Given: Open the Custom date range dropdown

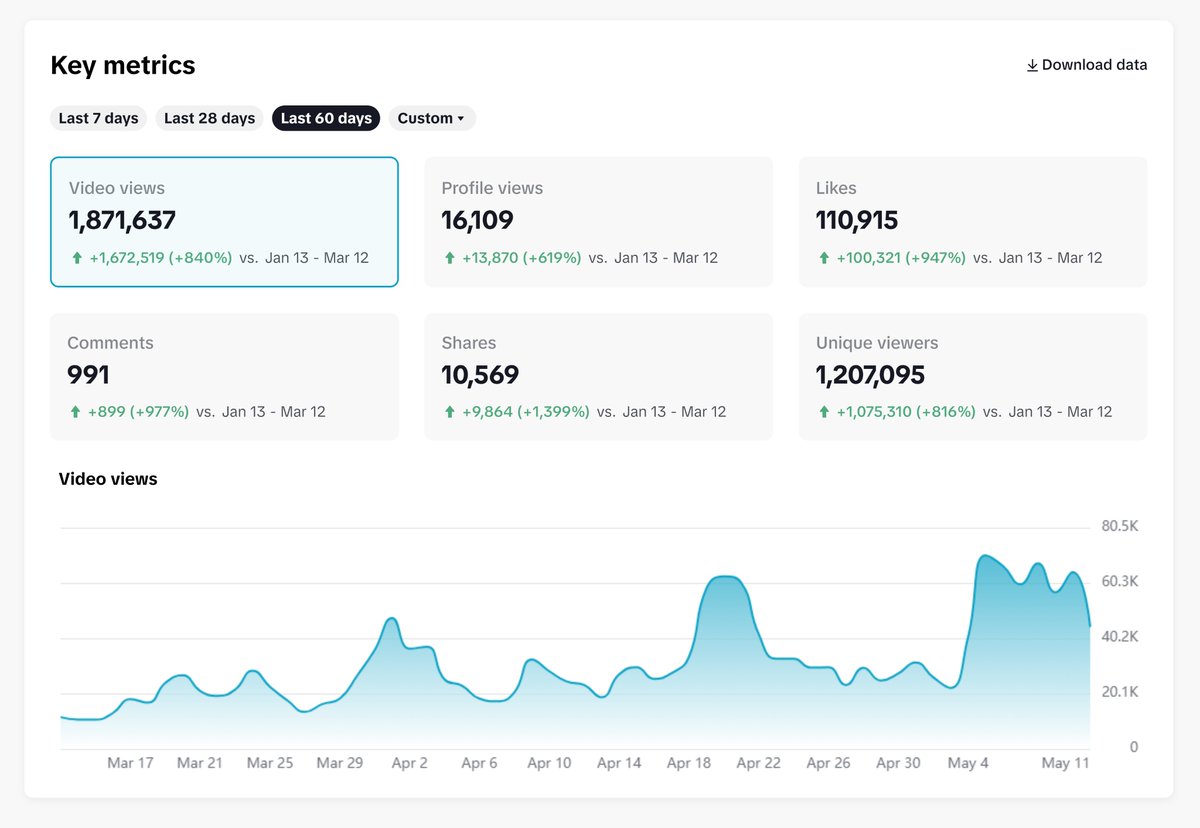Looking at the screenshot, I should pyautogui.click(x=432, y=118).
